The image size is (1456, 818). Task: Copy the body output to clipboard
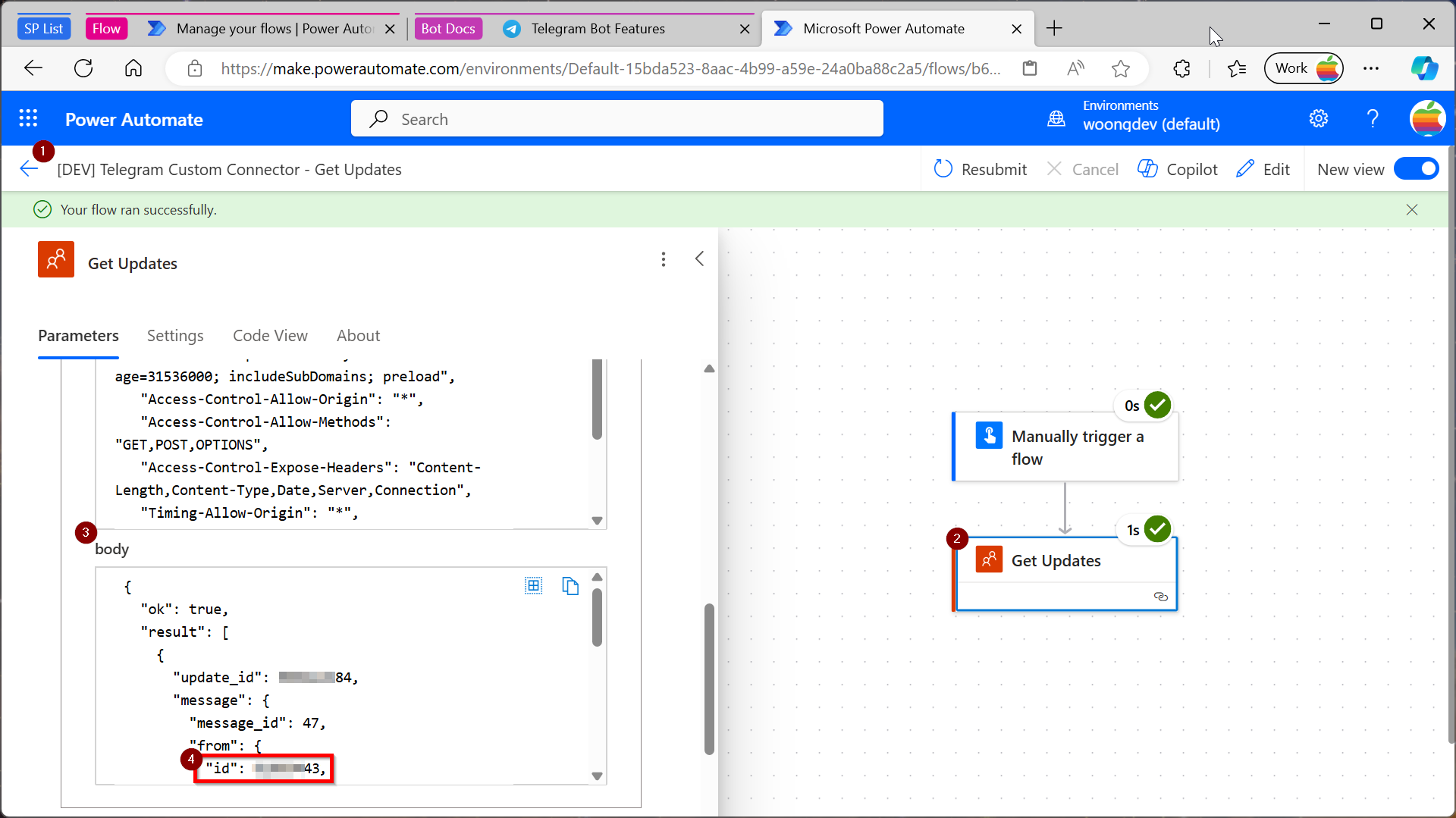(x=570, y=585)
